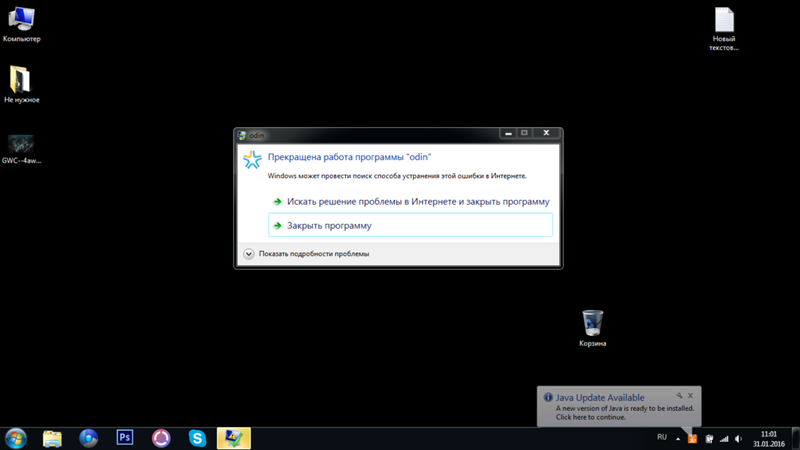Click the odin dialog maximize button
The width and height of the screenshot is (800, 450).
click(x=524, y=133)
